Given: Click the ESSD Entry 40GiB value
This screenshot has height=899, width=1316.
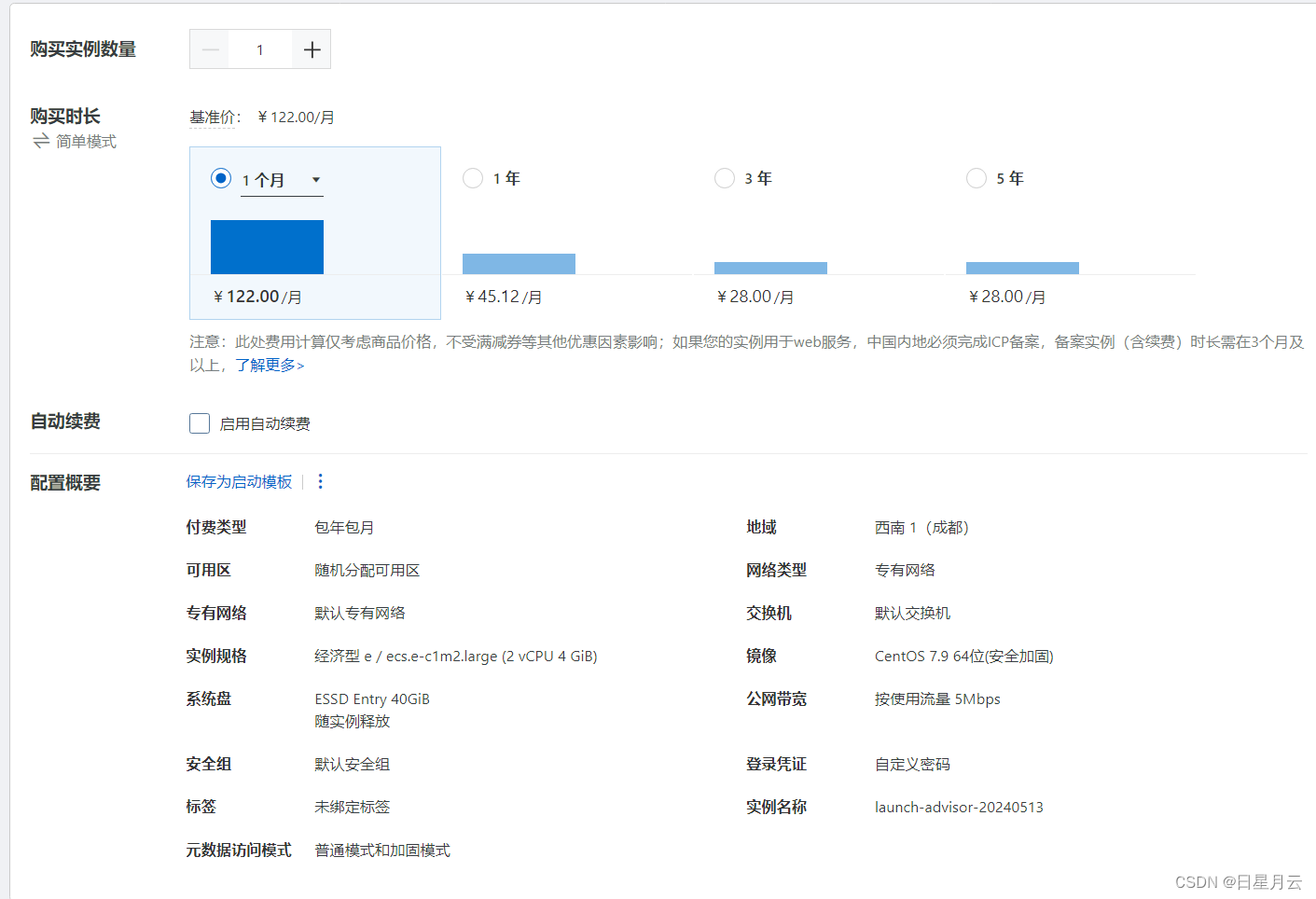Looking at the screenshot, I should [x=372, y=698].
